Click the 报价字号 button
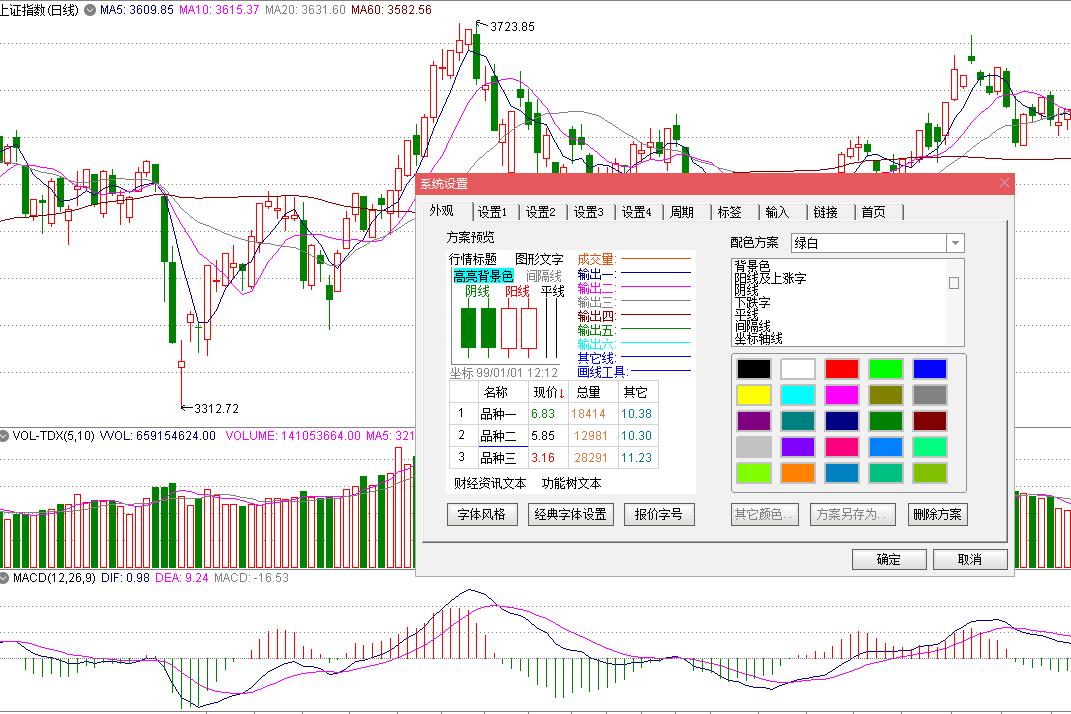The height and width of the screenshot is (714, 1071). pos(659,515)
